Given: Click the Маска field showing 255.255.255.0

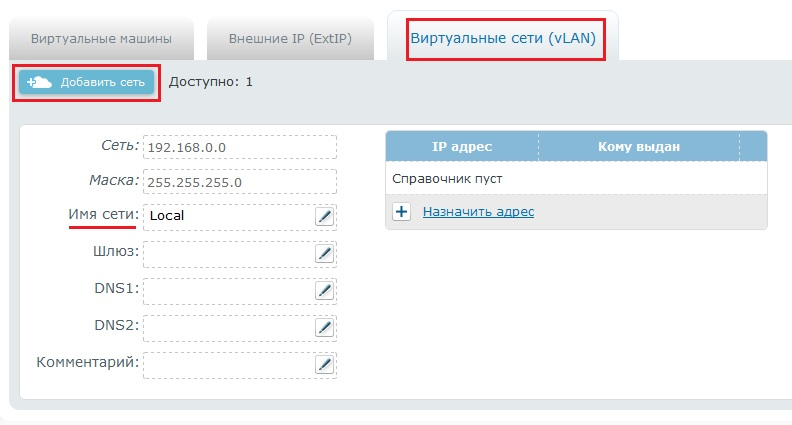Looking at the screenshot, I should (x=239, y=183).
